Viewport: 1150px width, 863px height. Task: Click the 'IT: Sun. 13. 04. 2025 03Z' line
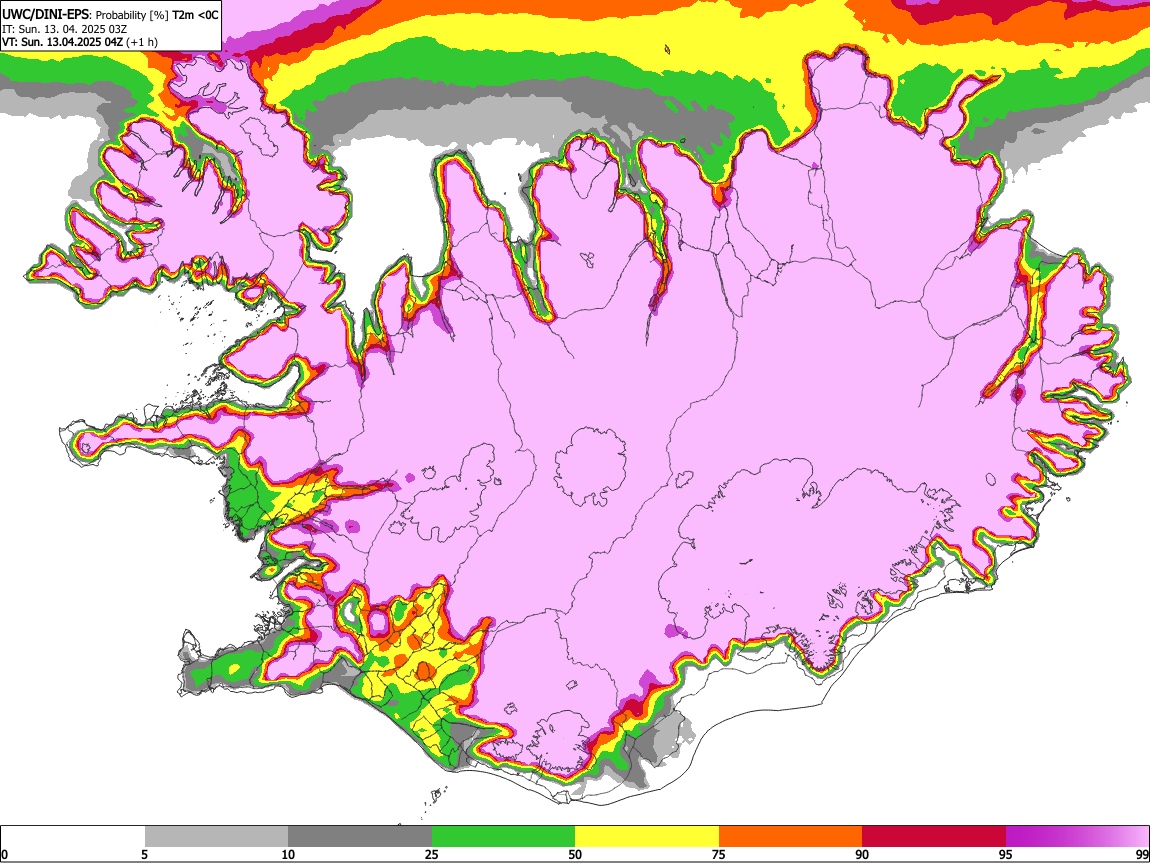coord(65,29)
